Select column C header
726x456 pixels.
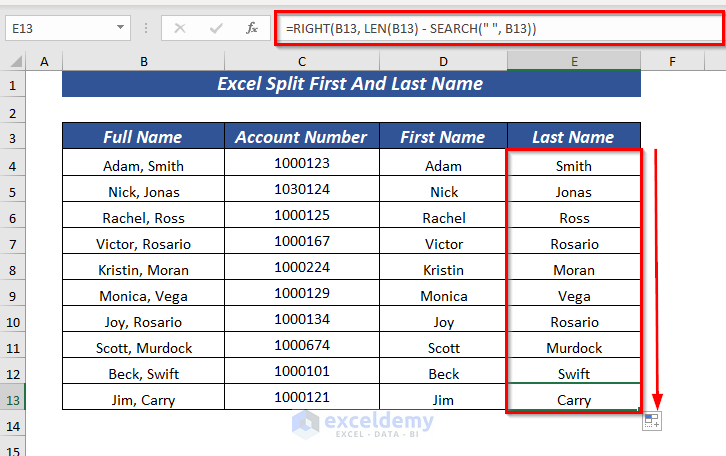click(302, 61)
